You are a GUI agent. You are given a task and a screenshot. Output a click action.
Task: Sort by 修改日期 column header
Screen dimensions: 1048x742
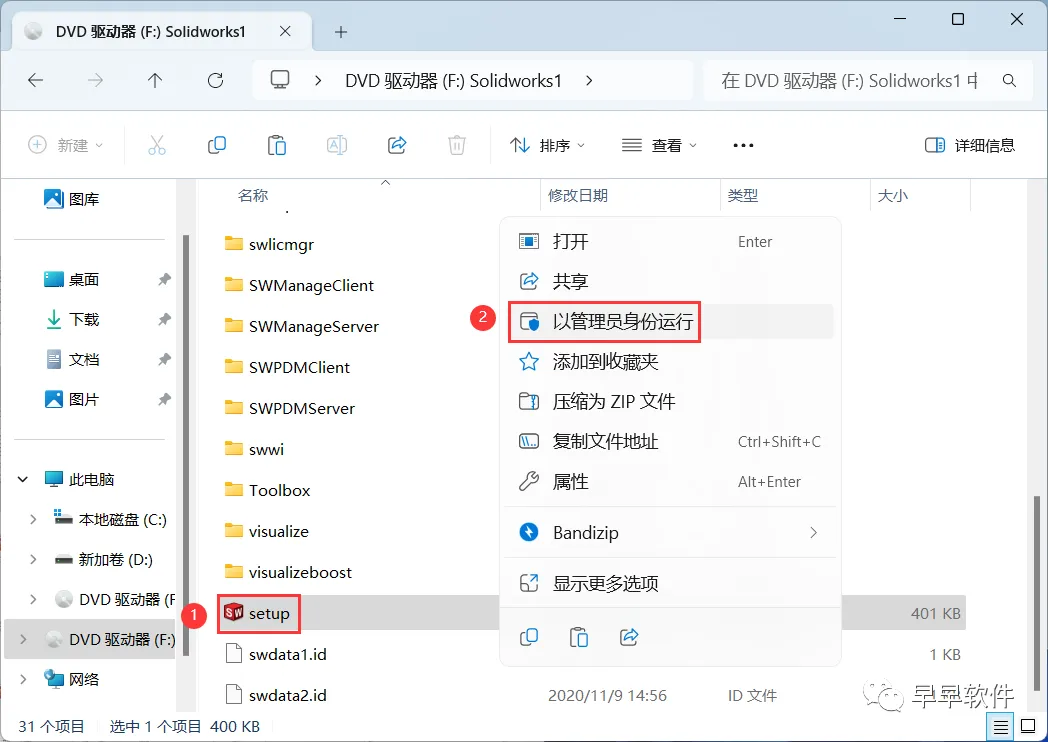click(577, 196)
